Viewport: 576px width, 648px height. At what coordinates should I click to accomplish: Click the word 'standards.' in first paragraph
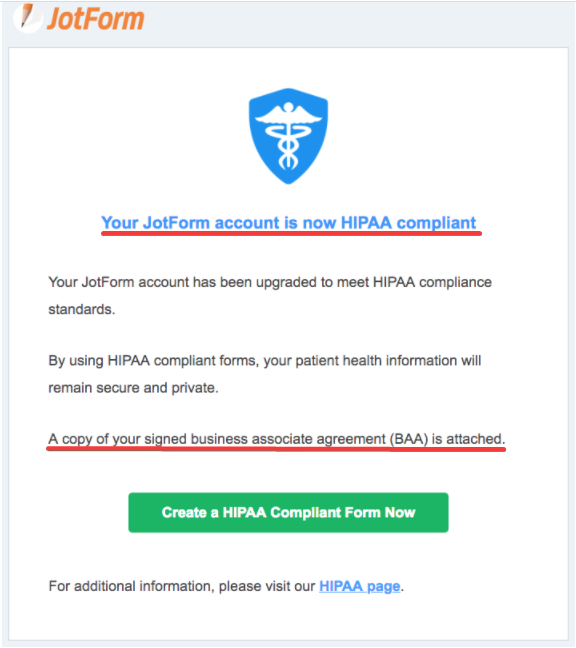pos(82,310)
